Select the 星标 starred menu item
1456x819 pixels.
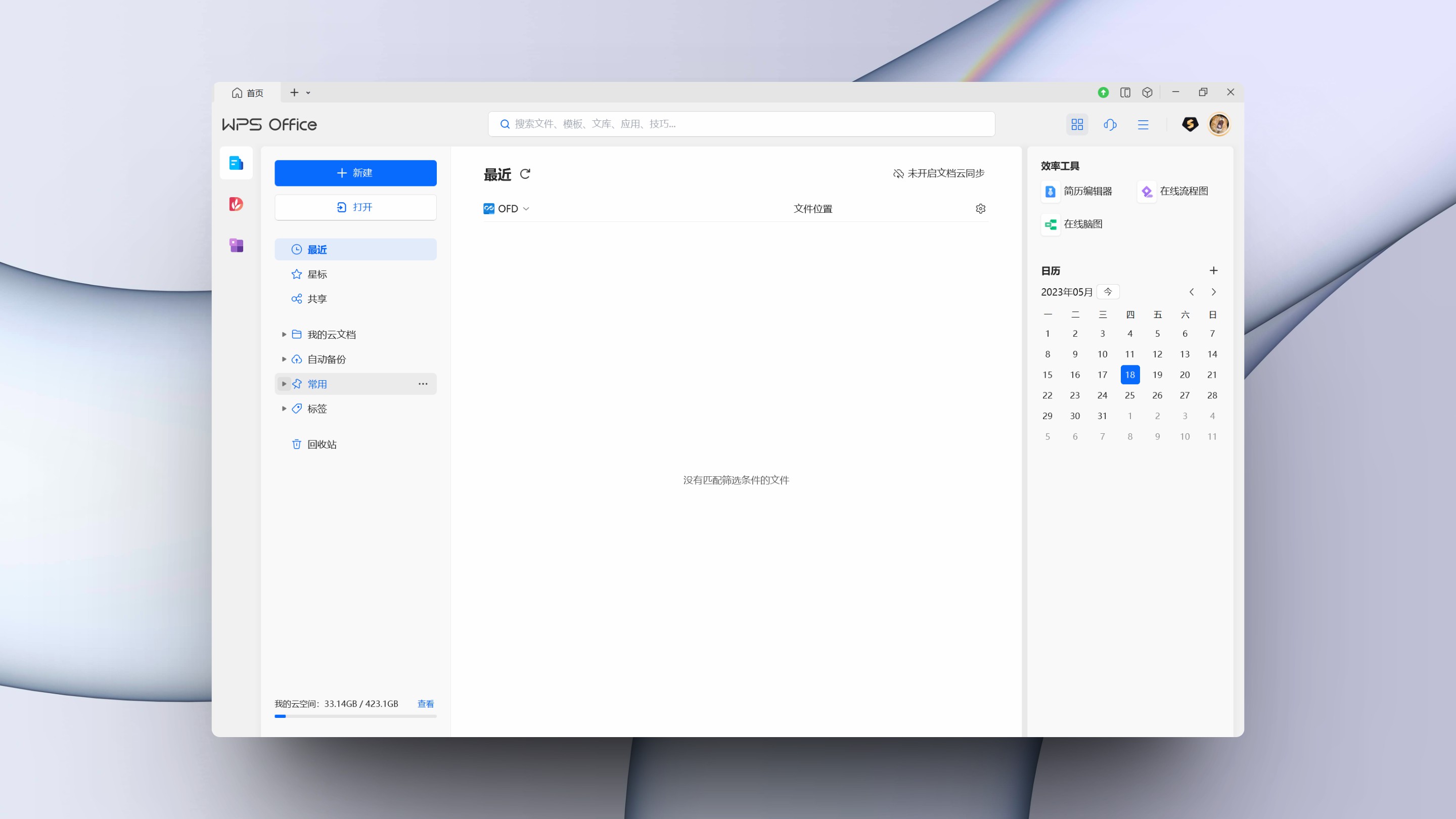click(316, 274)
